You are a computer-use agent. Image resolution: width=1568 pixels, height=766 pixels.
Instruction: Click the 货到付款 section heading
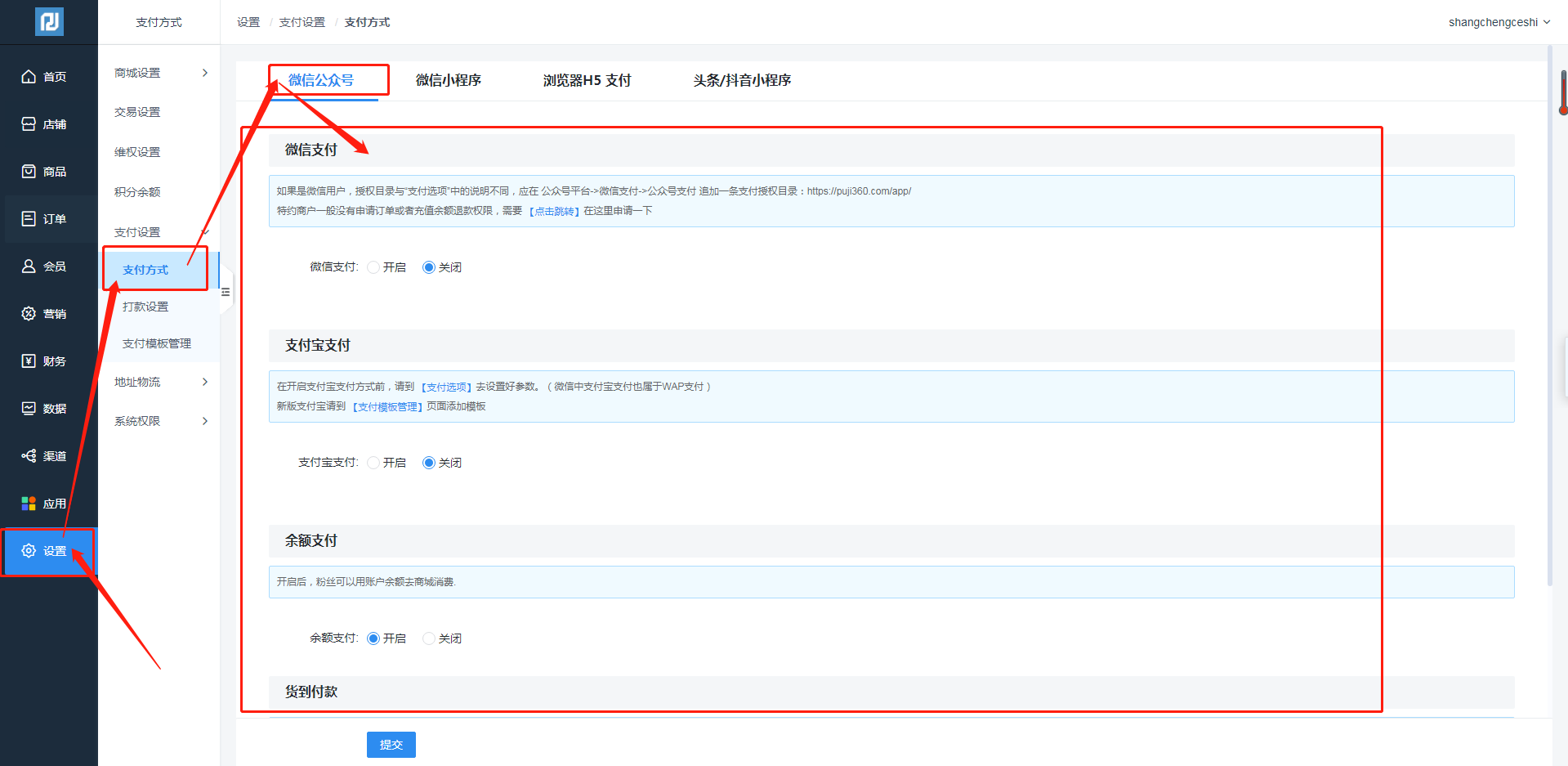(311, 692)
